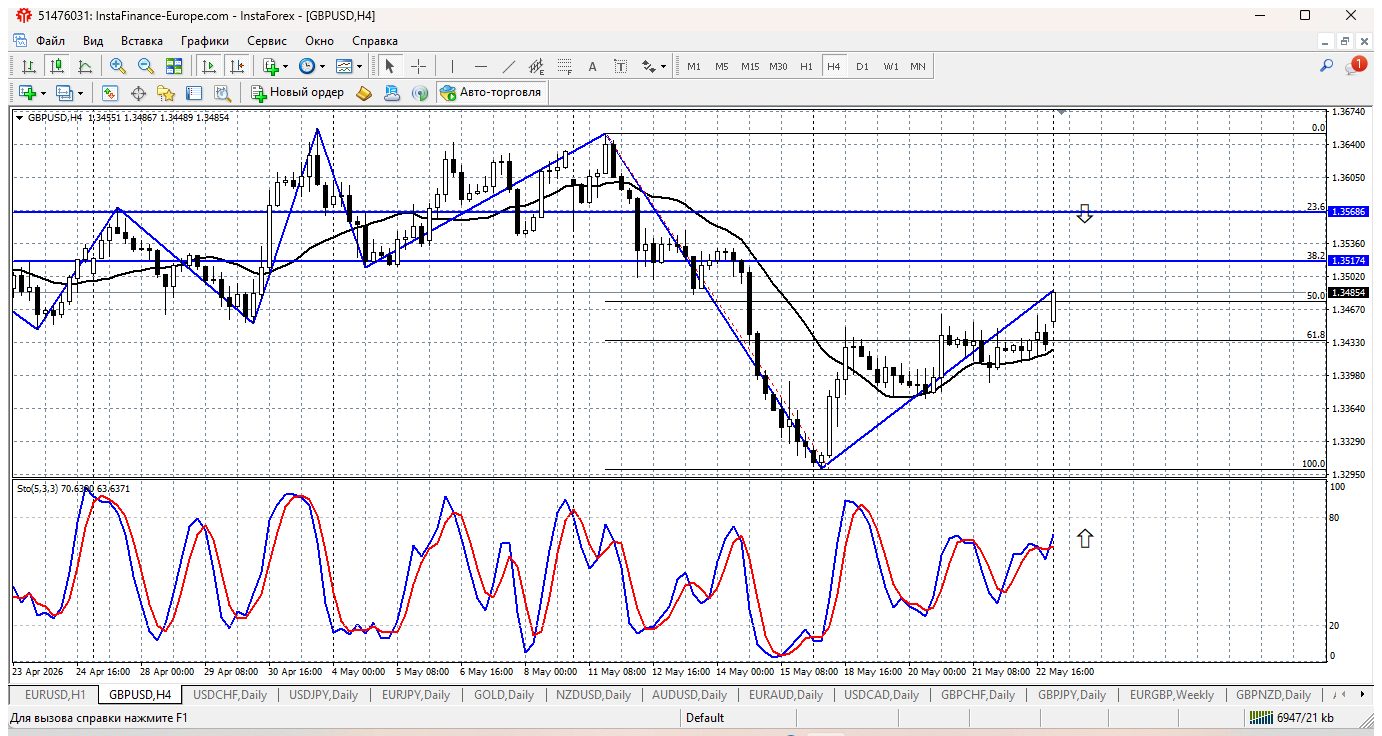Open the Navigator folder-star icon

[x=166, y=92]
